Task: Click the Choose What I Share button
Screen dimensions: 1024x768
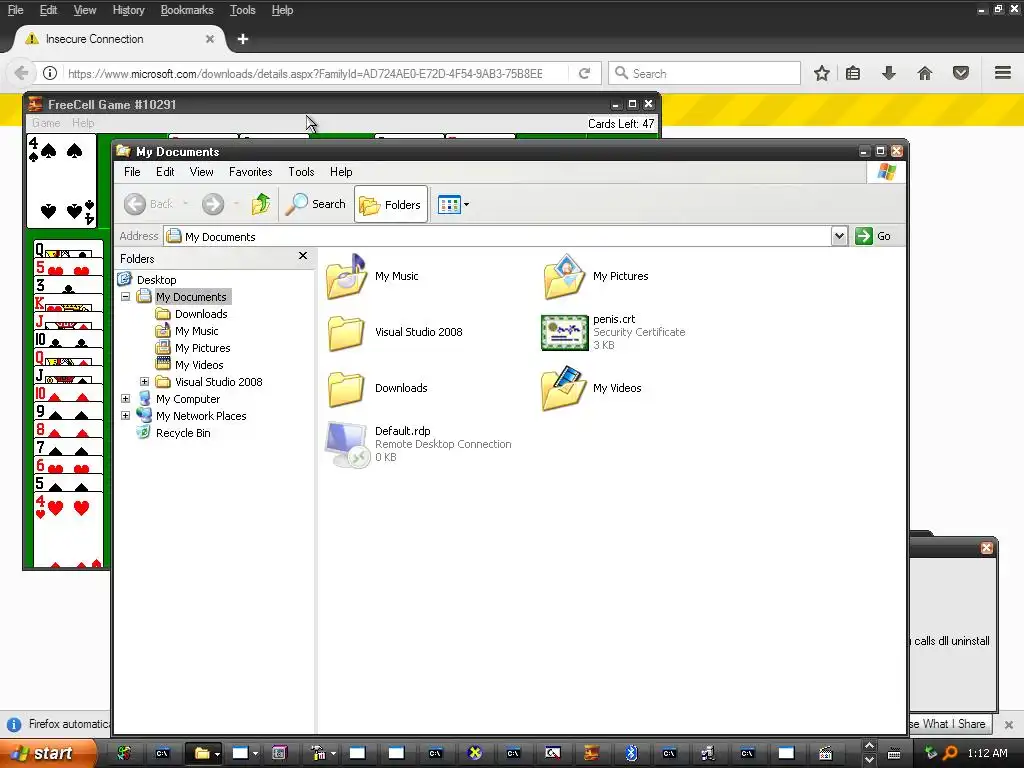Action: tap(950, 724)
